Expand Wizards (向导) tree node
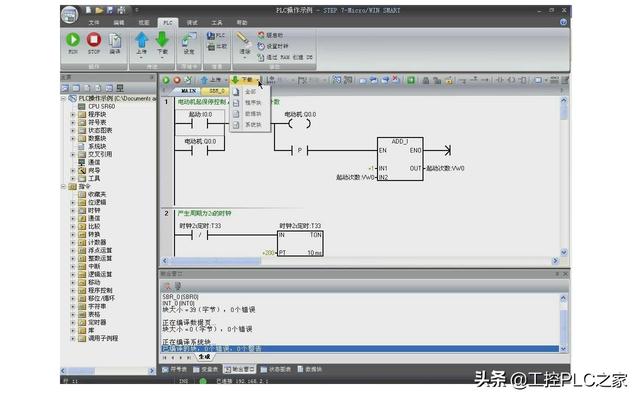 [73, 171]
